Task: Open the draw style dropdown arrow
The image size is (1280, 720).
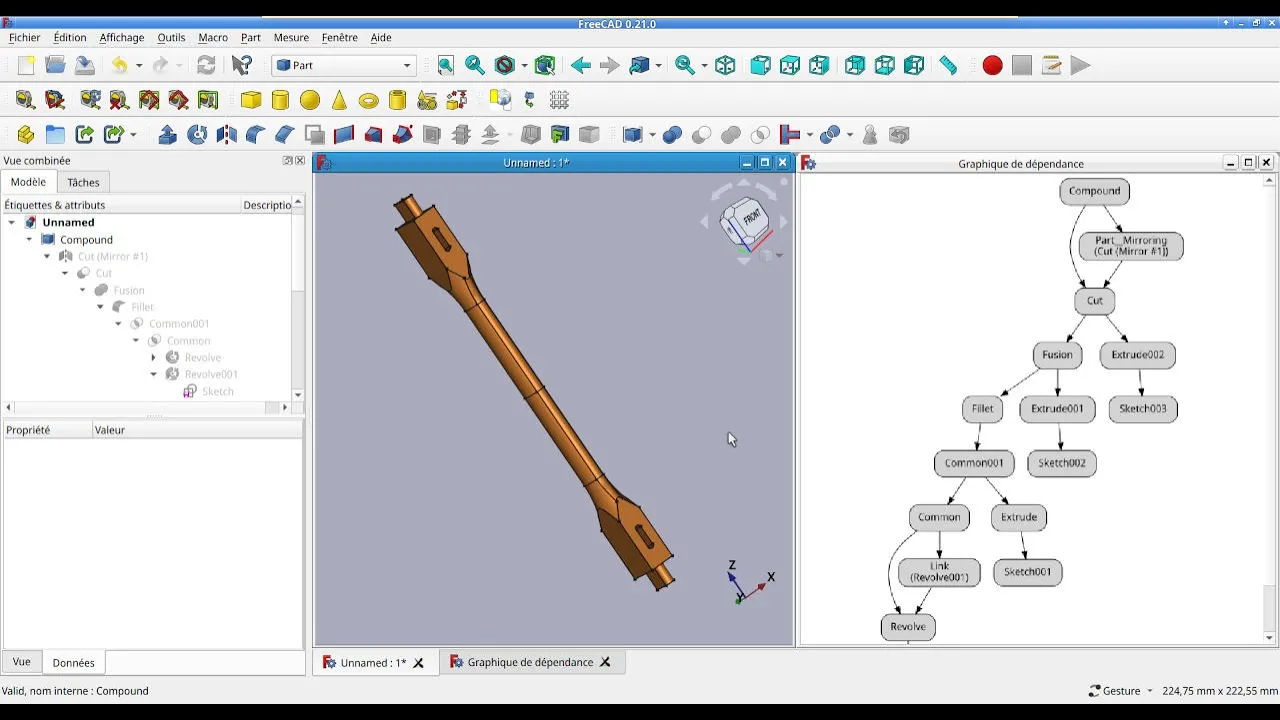Action: coord(524,65)
